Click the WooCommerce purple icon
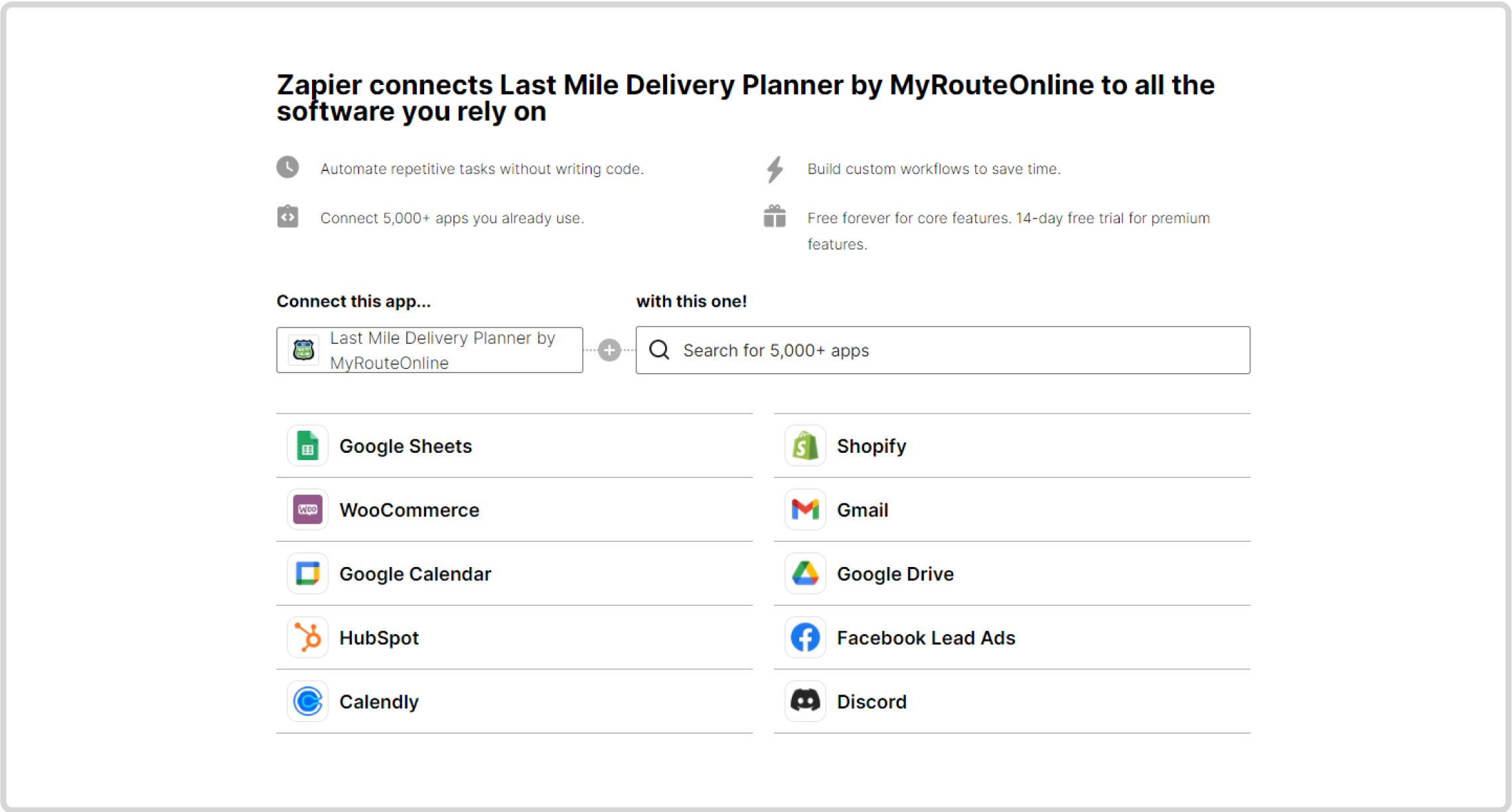 click(307, 509)
